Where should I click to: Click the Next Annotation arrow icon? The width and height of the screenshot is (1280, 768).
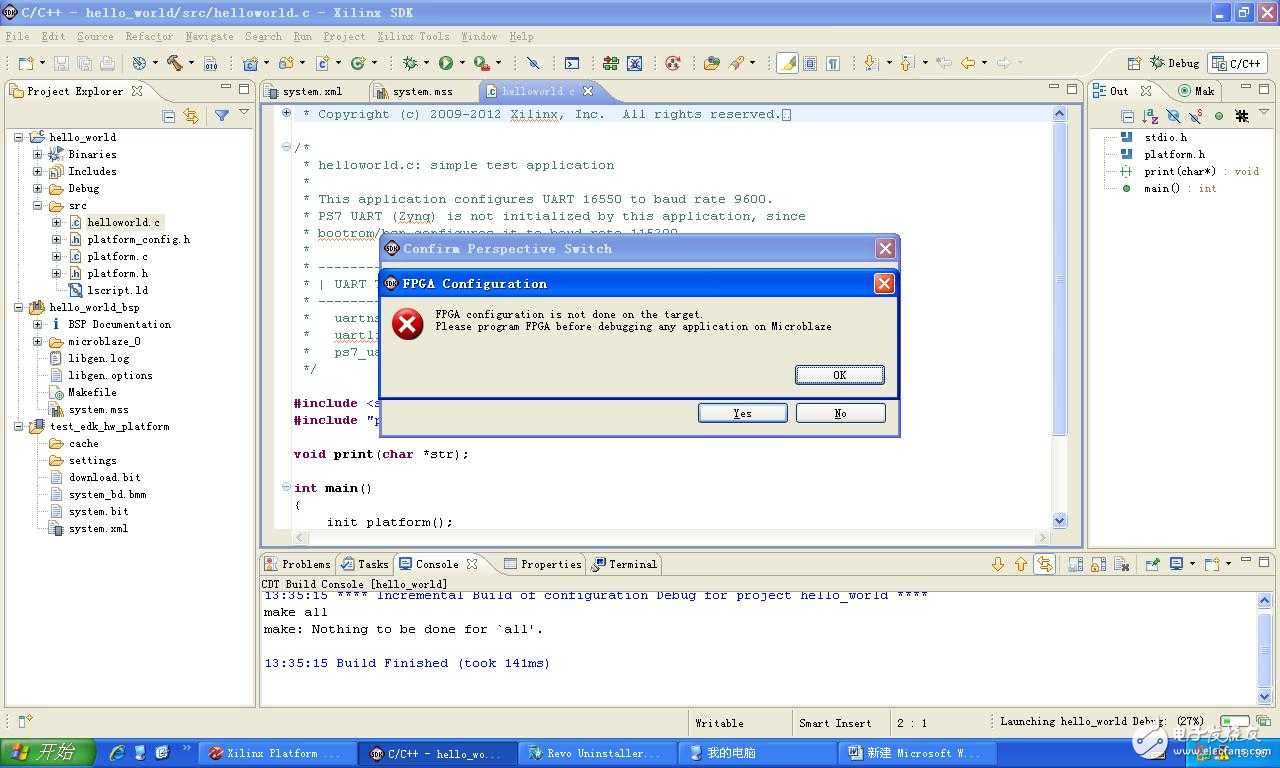(870, 63)
